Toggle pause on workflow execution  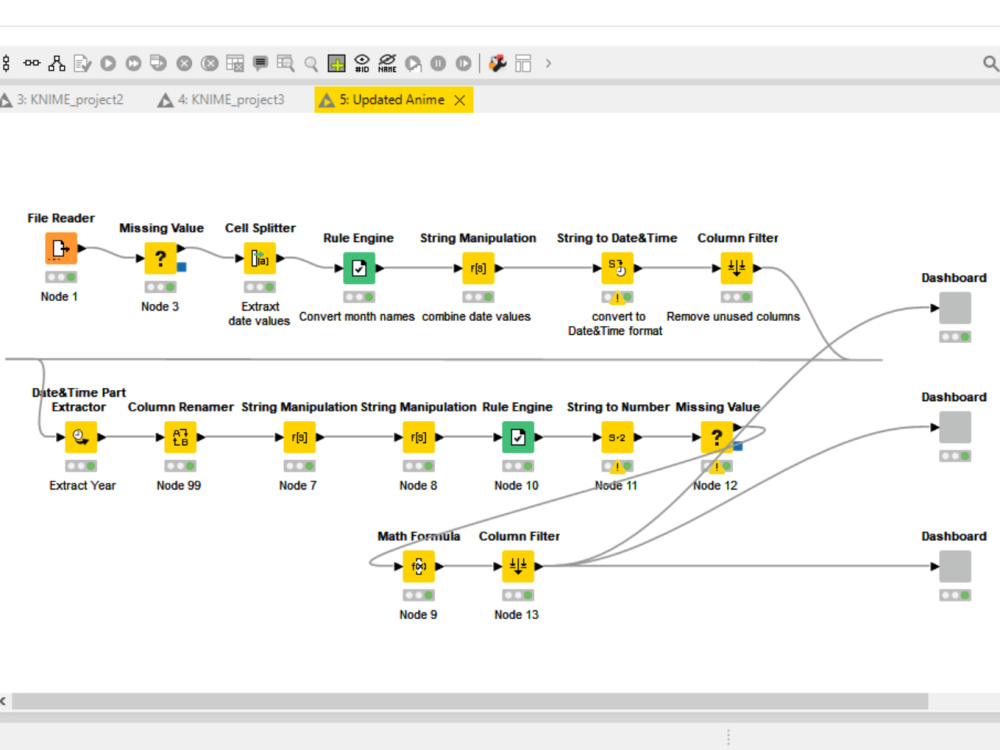[437, 63]
